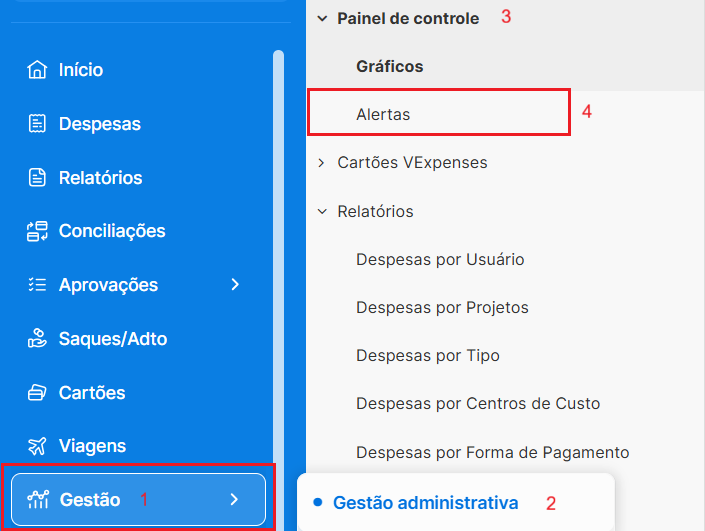Click the Início home icon
The width and height of the screenshot is (705, 531).
[x=38, y=70]
